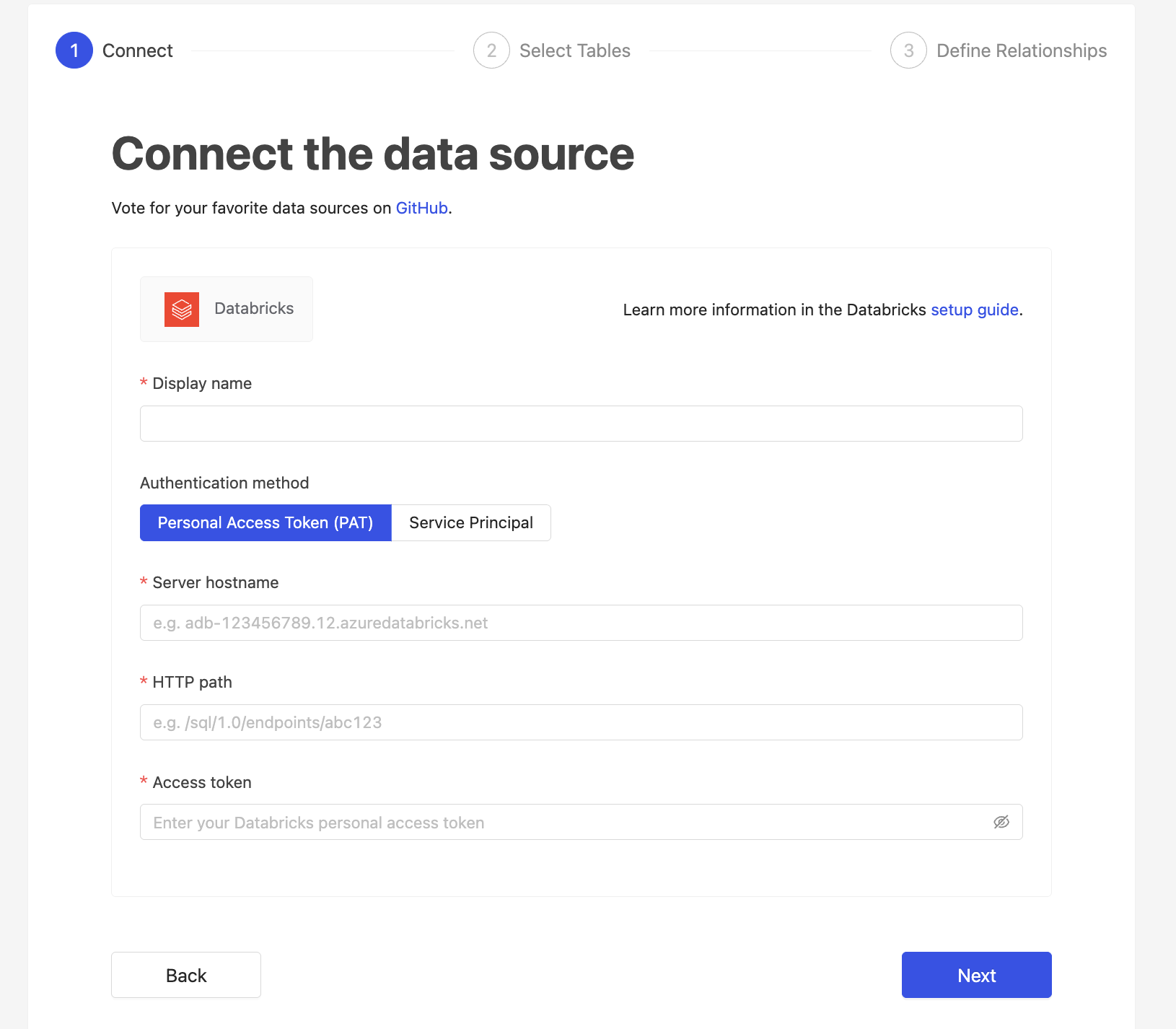Open the Define Relationships step label
The image size is (1176, 1029).
tap(1021, 51)
